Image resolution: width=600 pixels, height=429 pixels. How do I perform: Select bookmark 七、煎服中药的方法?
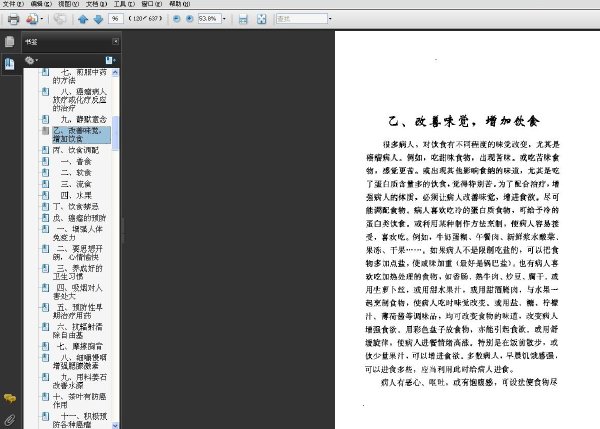(80, 76)
